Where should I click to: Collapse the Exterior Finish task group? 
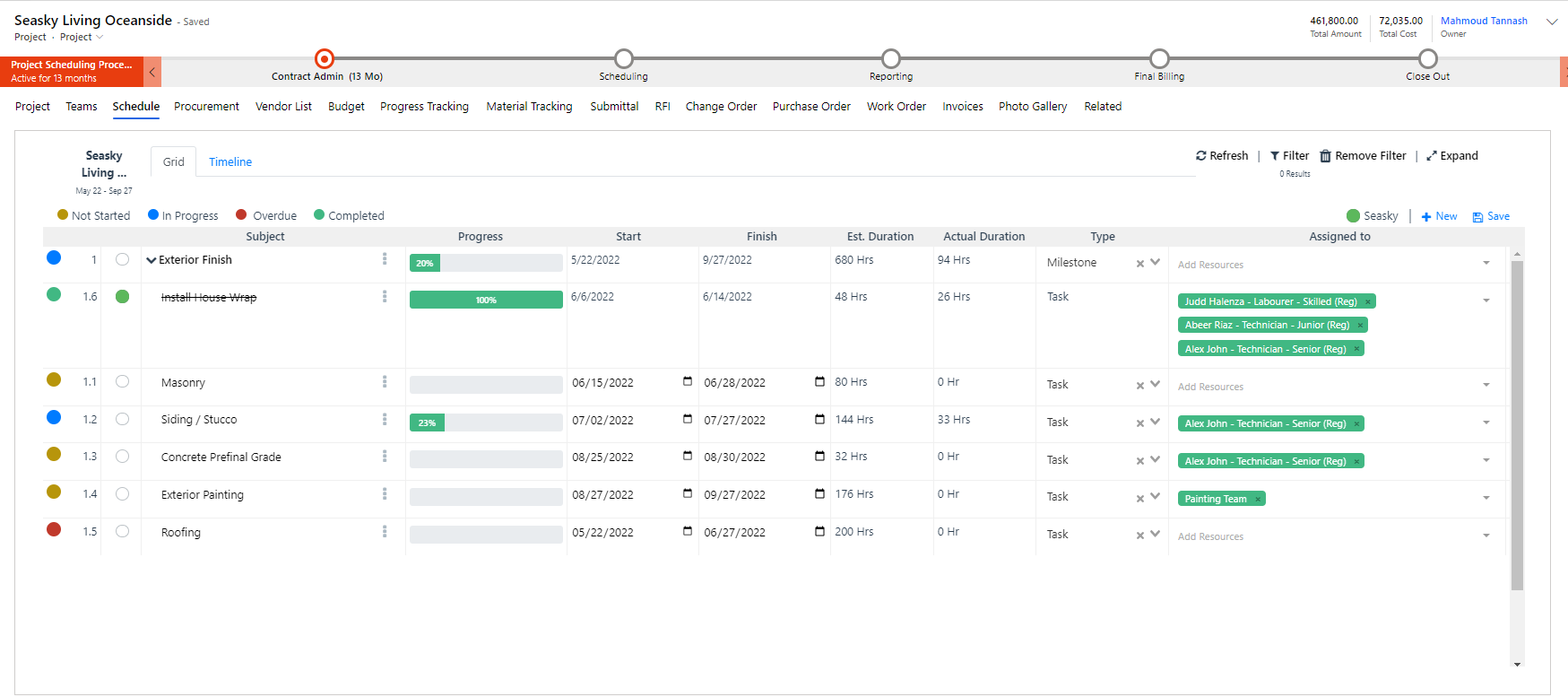(x=152, y=260)
